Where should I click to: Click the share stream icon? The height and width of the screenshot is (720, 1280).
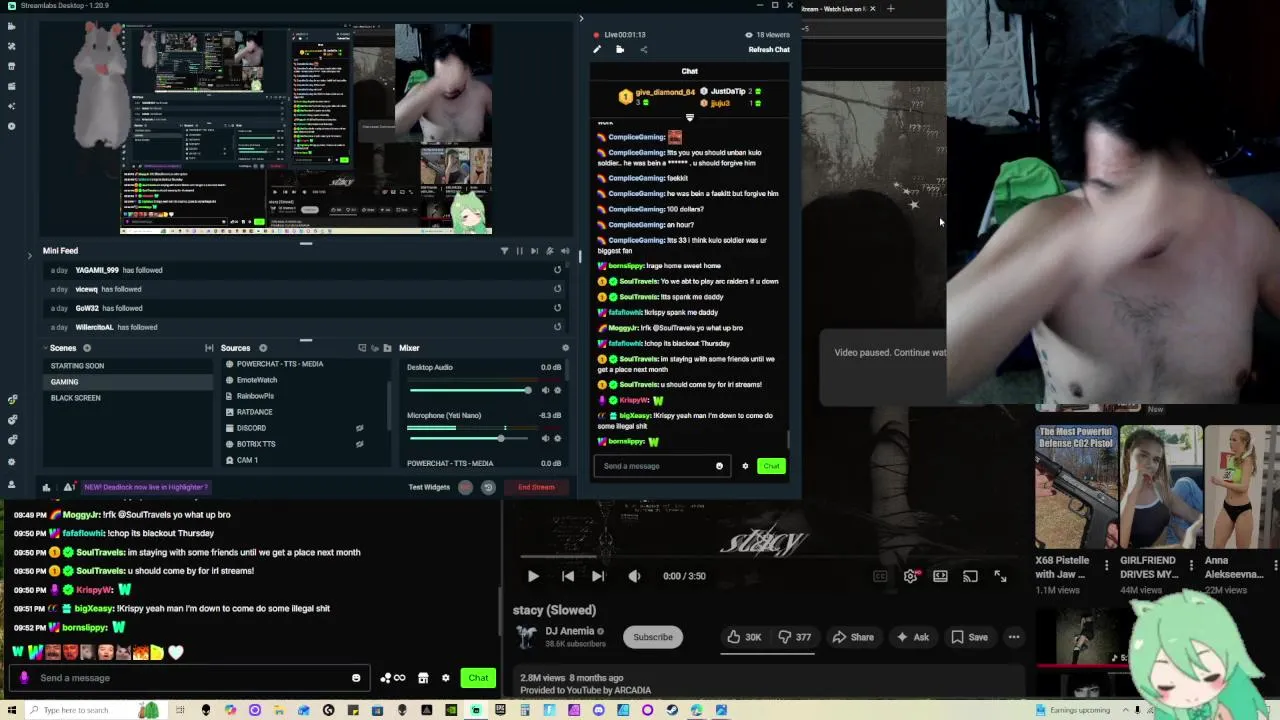643,49
